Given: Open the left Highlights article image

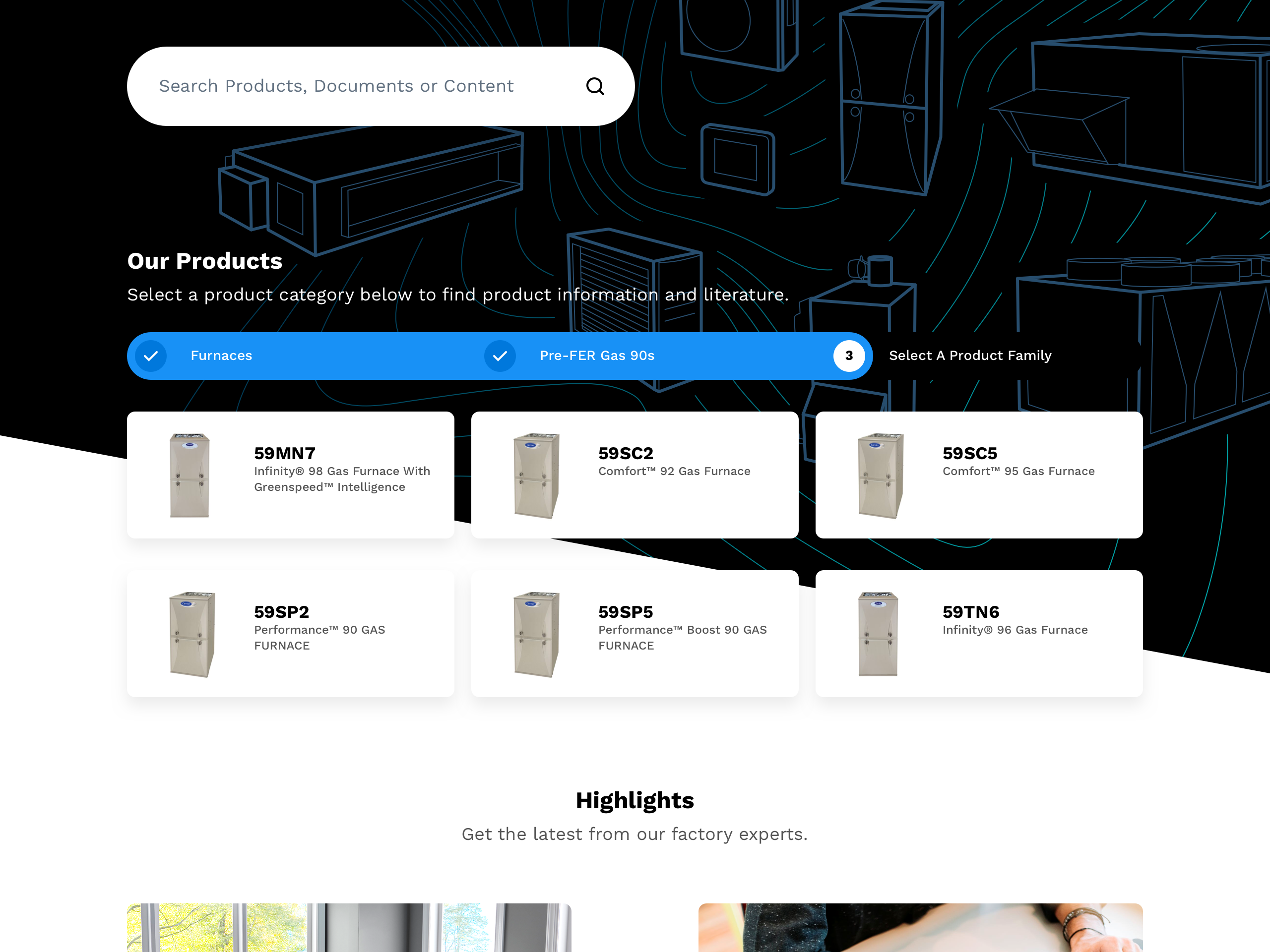Looking at the screenshot, I should 349,927.
